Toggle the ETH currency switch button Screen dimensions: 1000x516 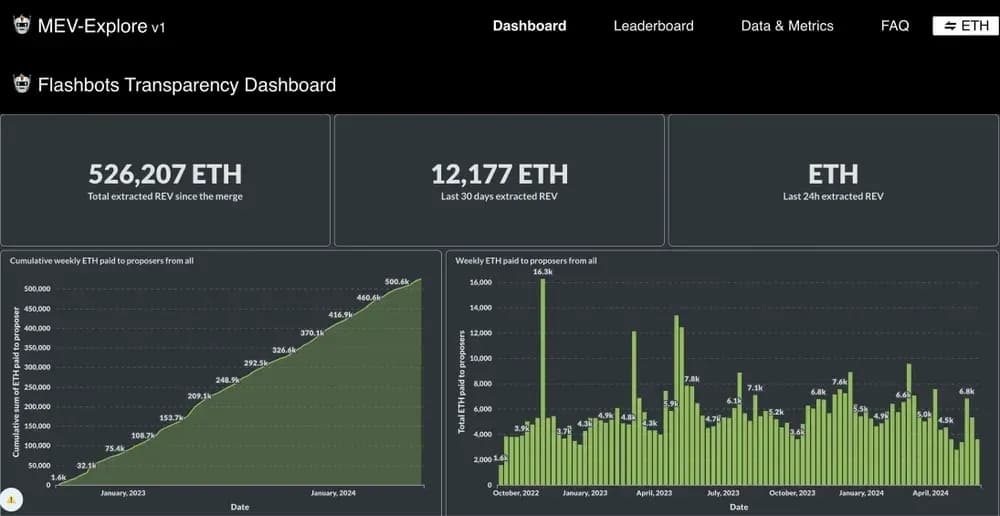[x=965, y=26]
